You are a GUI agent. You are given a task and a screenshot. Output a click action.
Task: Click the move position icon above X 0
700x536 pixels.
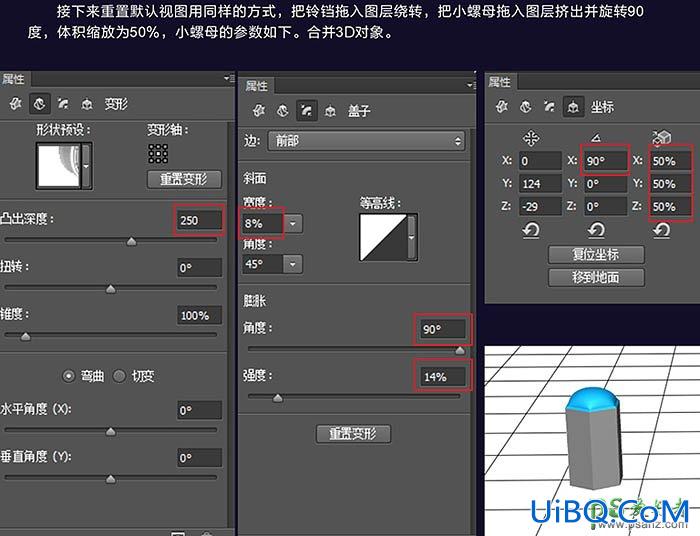pos(531,138)
